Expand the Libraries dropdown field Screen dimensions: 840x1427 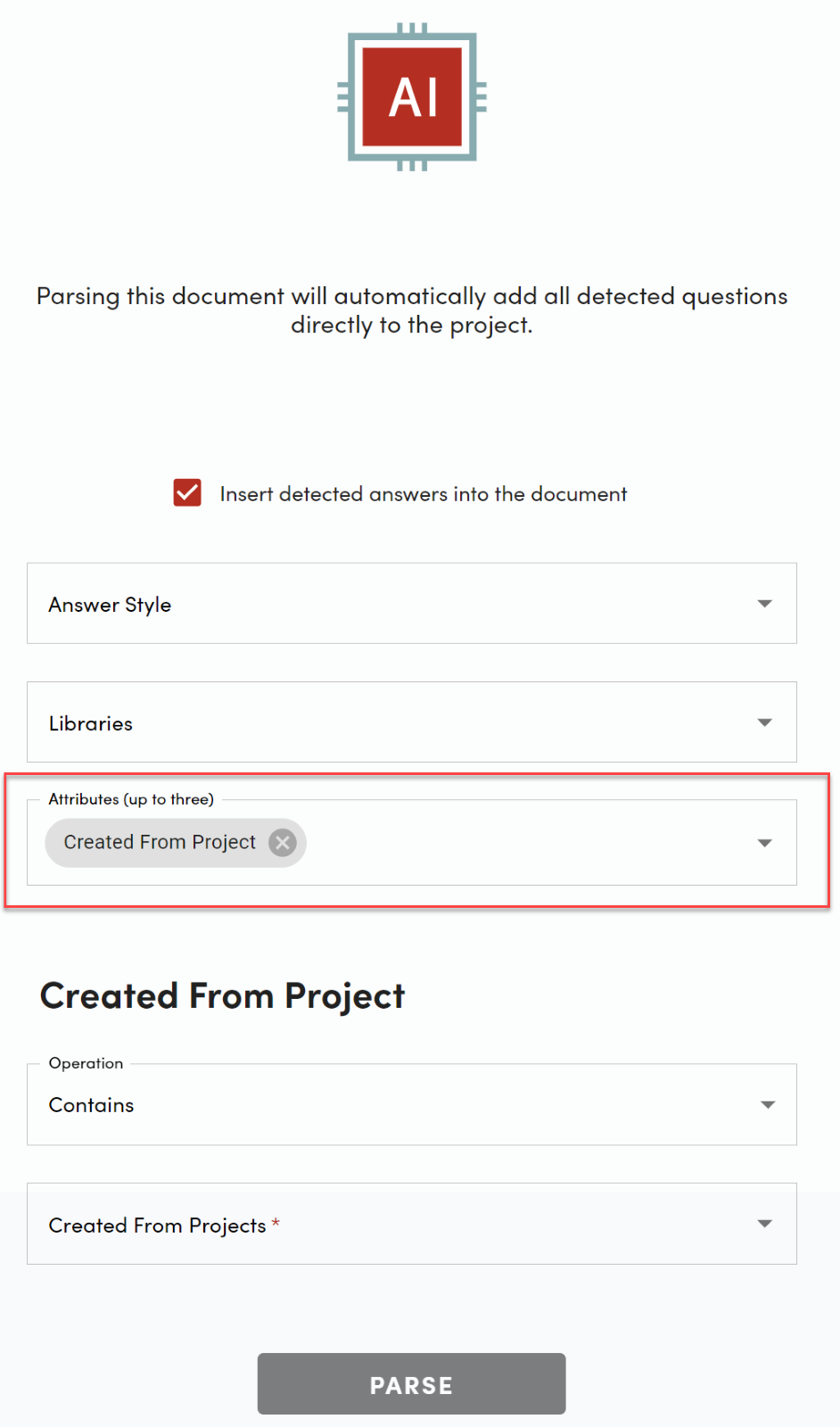(392, 722)
